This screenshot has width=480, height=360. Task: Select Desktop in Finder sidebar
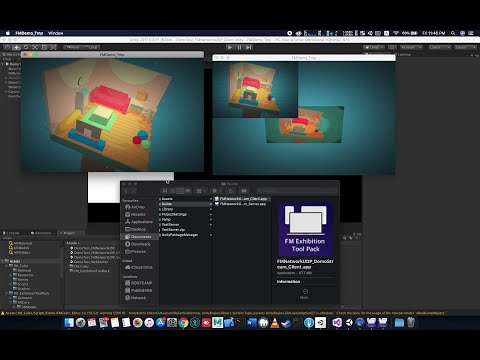tap(135, 229)
